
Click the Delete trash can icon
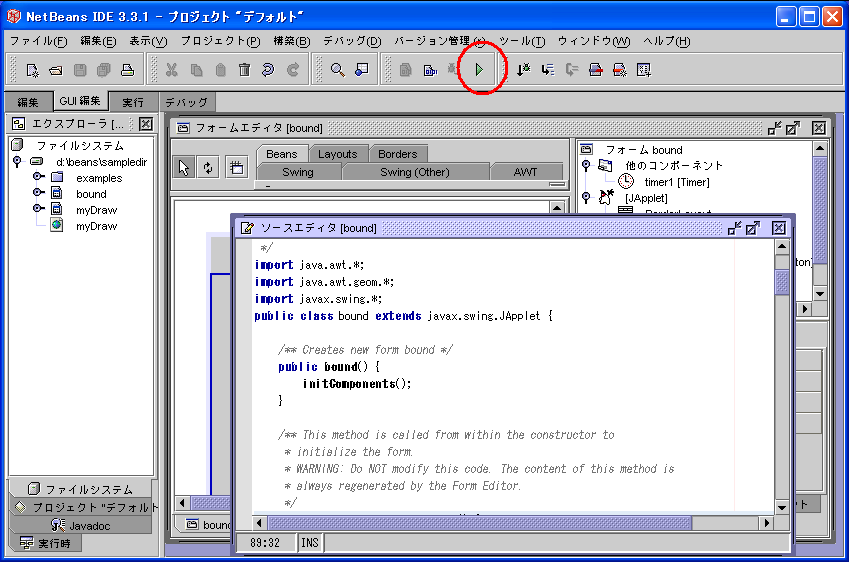(x=245, y=70)
